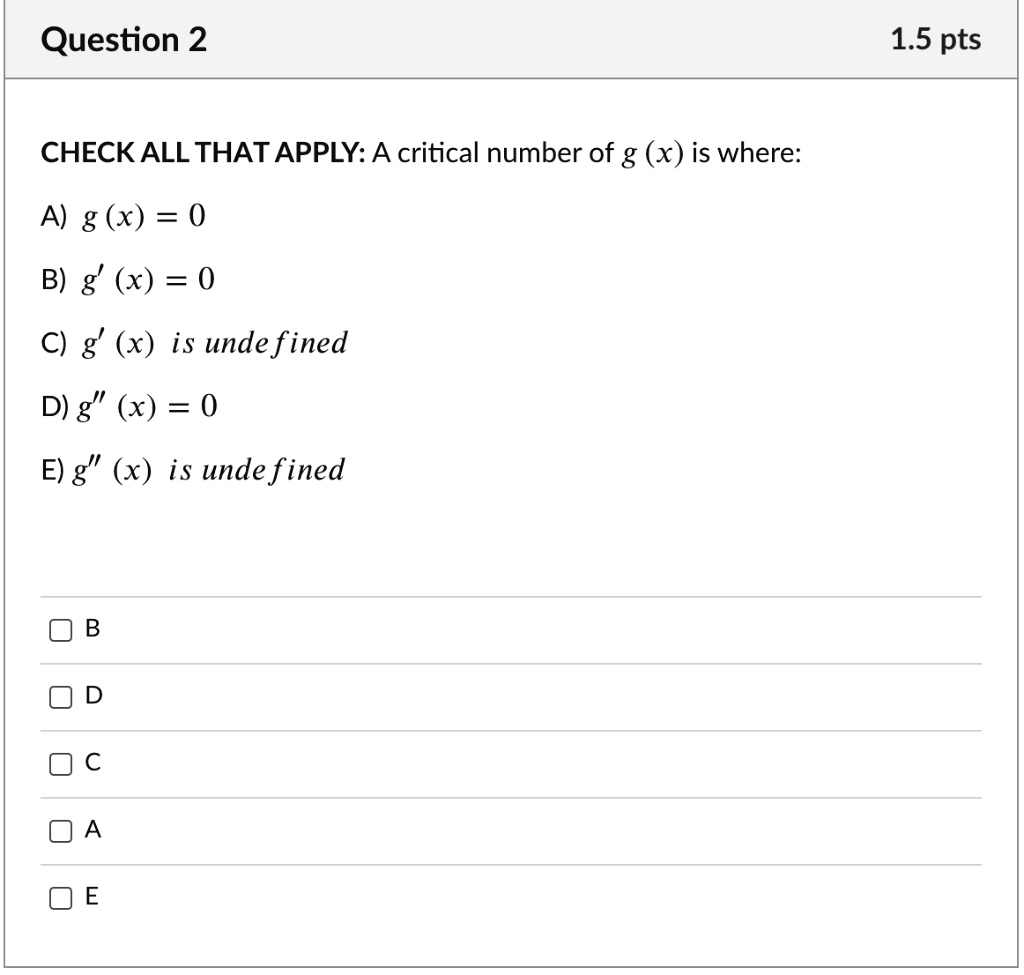
Task: Check the checkbox for answer C
Action: (x=61, y=764)
